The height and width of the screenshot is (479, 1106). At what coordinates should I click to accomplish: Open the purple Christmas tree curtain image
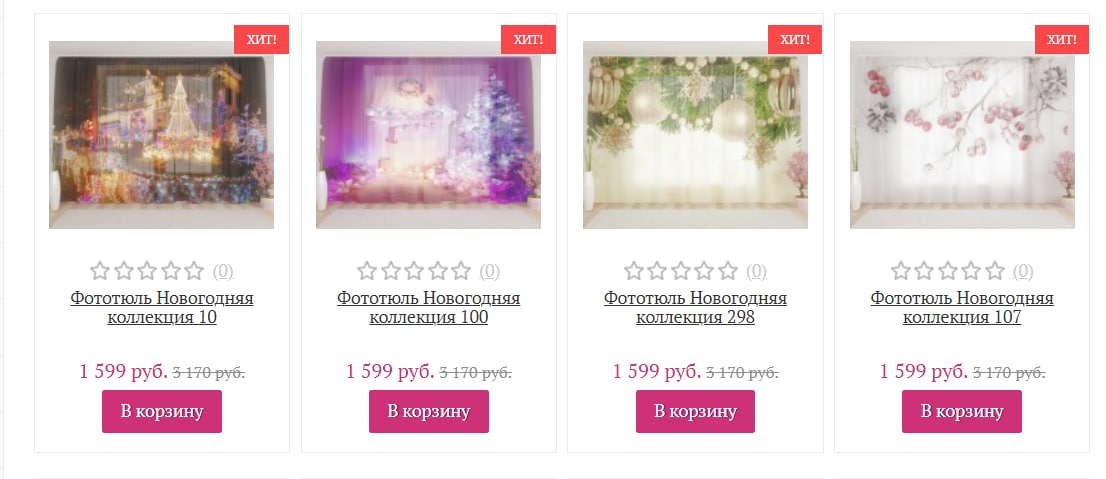[x=429, y=135]
